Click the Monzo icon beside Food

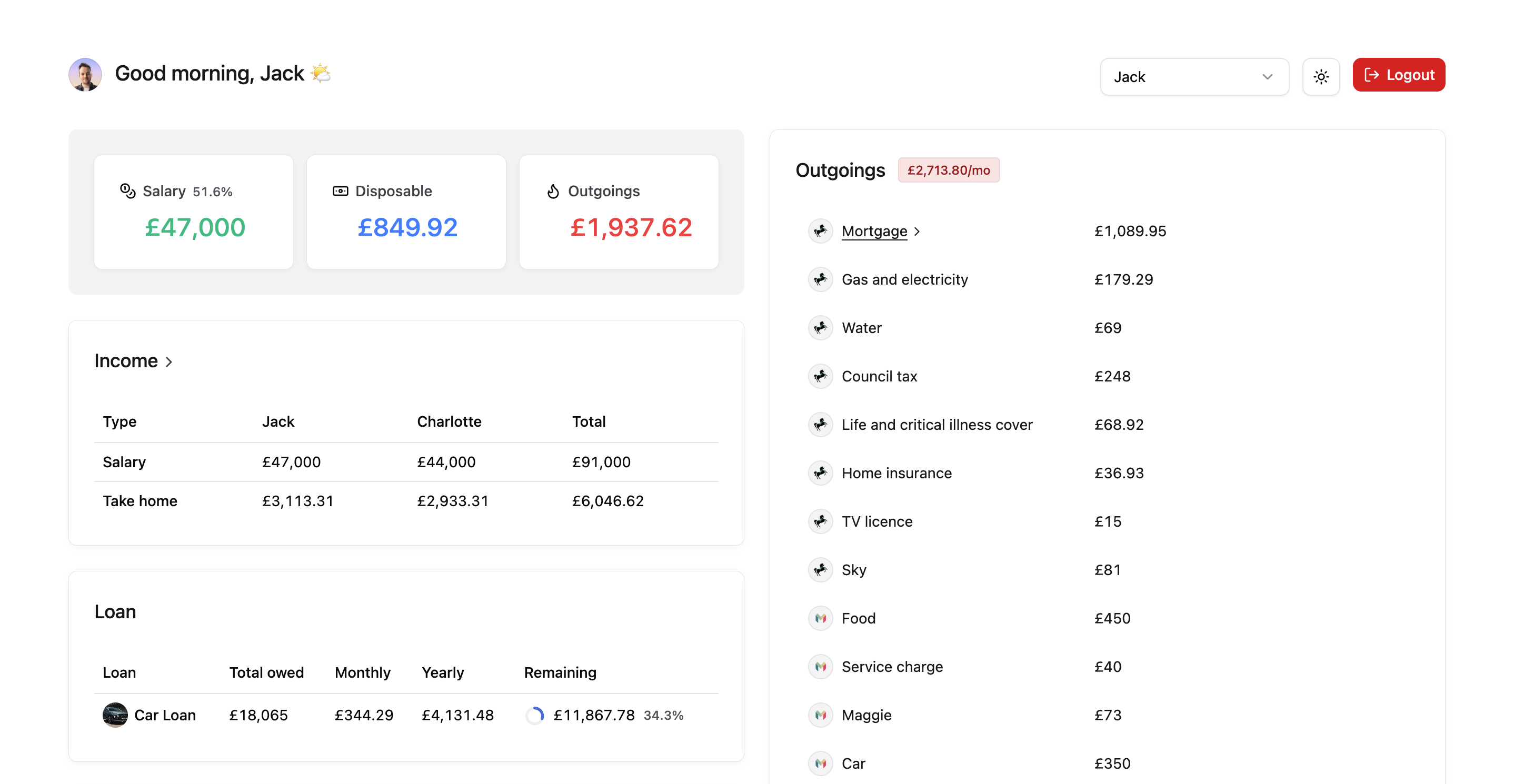(x=820, y=618)
